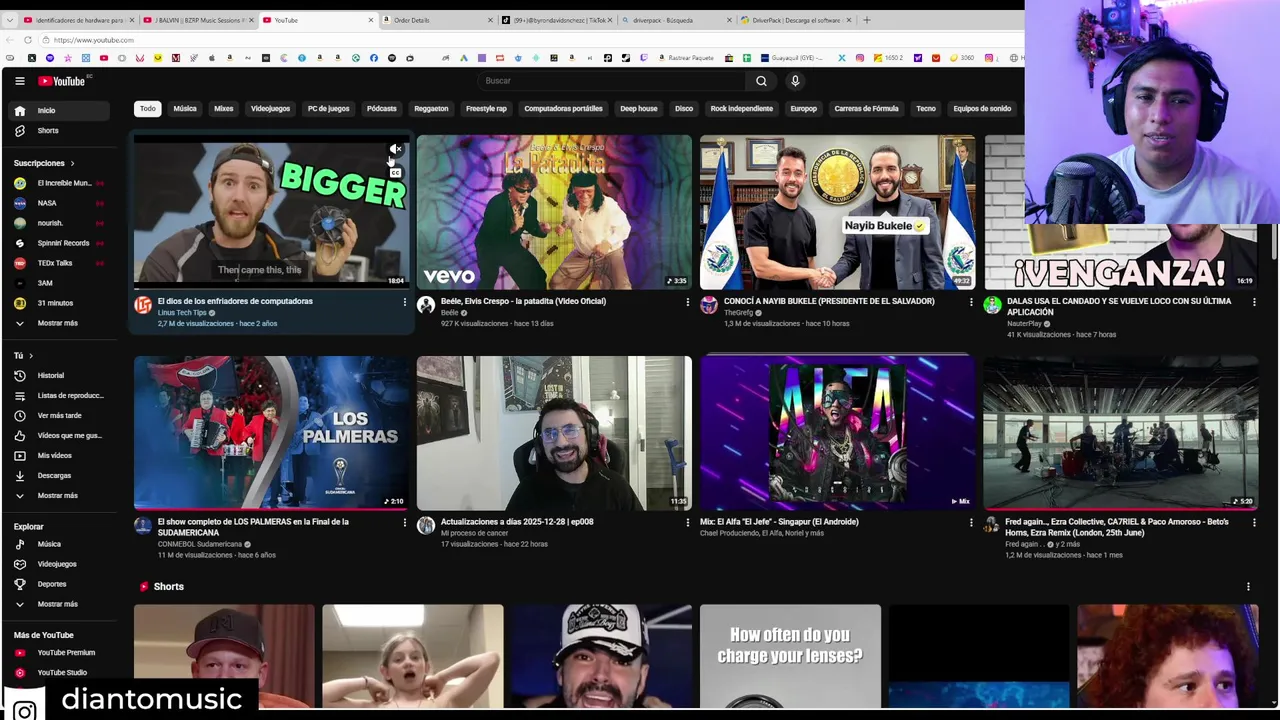Viewport: 1280px width, 720px height.
Task: Toggle captions on the previewing video
Action: [396, 172]
